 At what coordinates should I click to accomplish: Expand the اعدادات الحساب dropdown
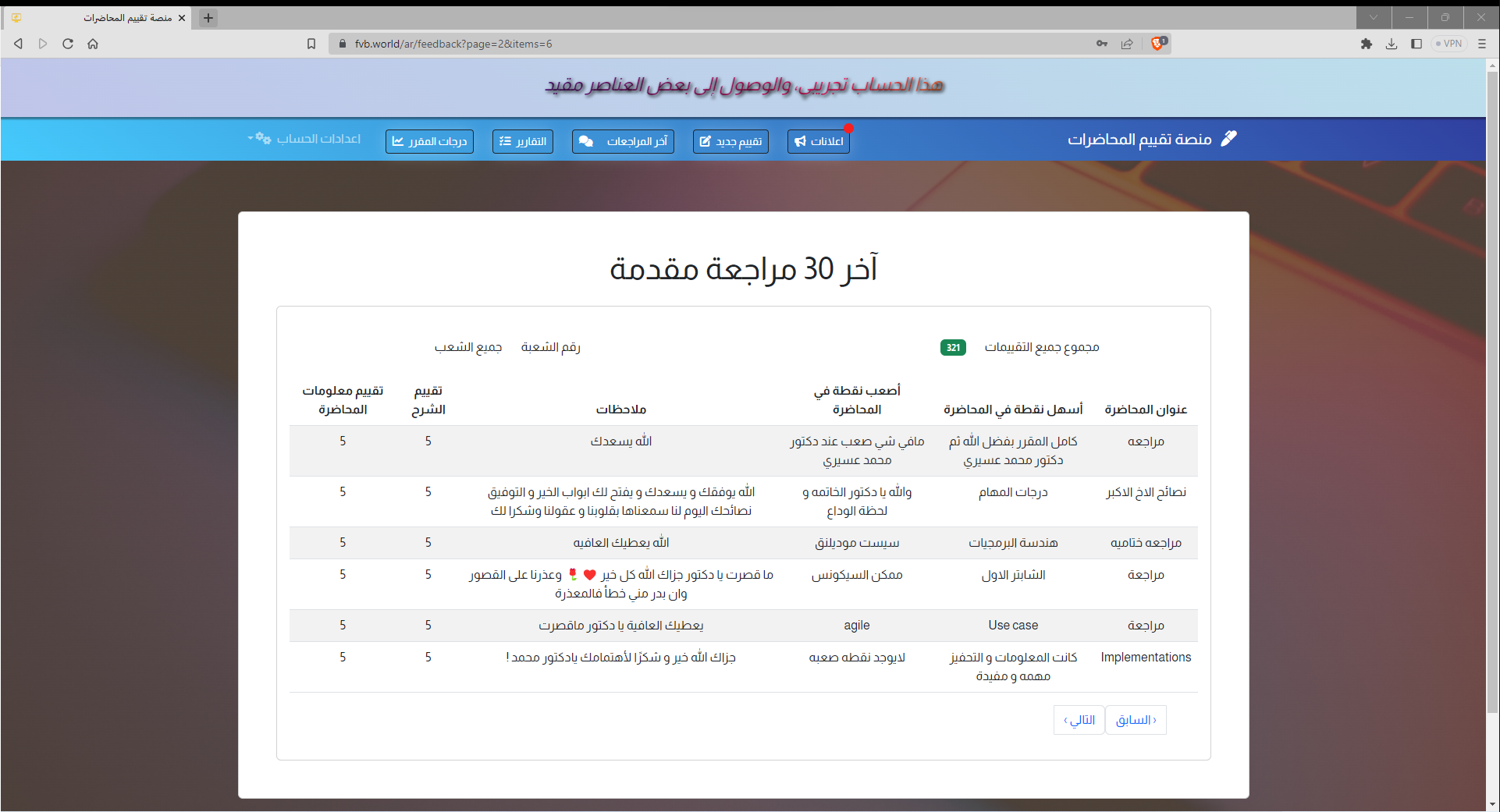coord(305,139)
